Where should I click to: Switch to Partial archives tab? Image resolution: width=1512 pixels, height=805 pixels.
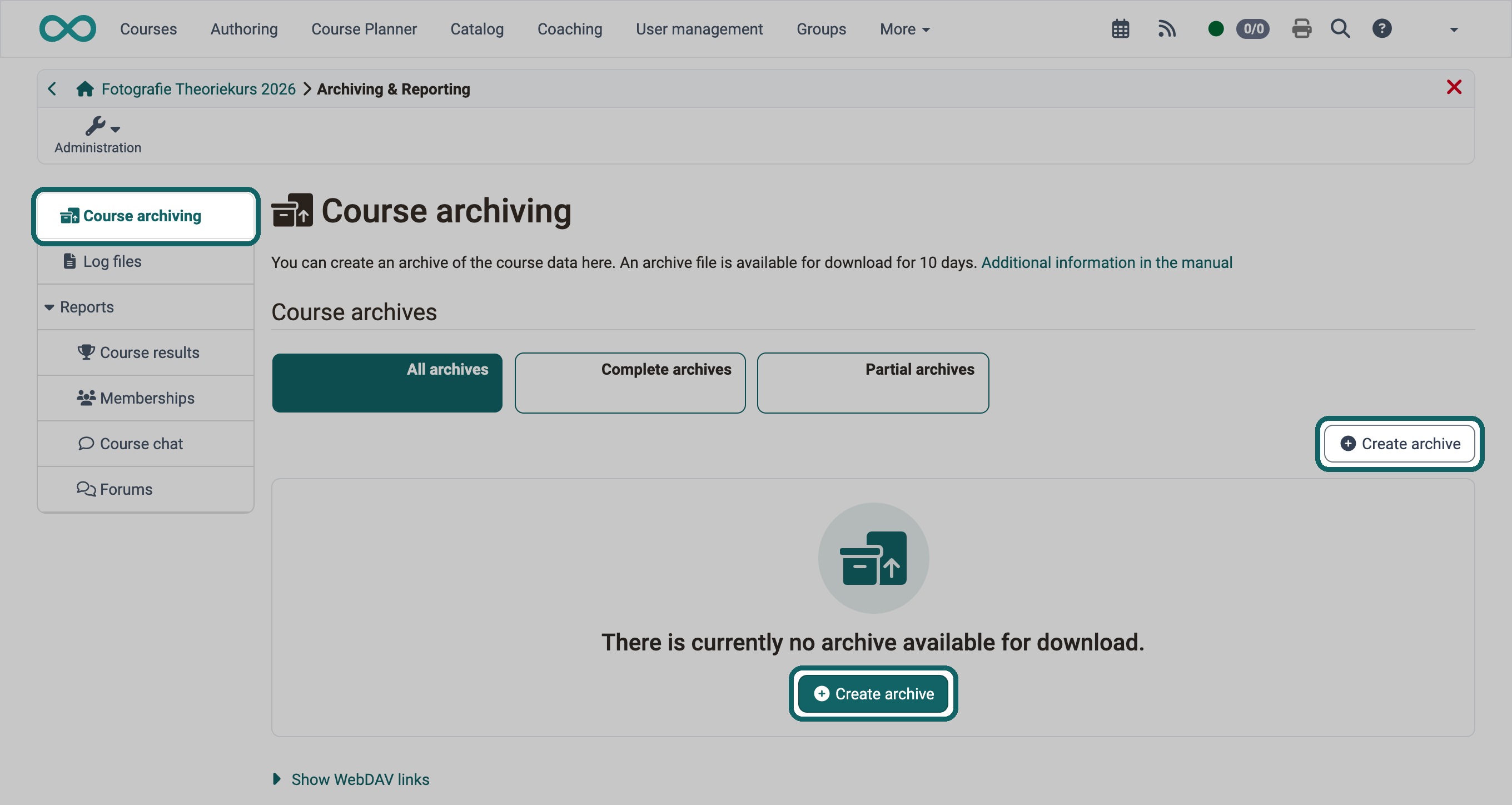873,383
